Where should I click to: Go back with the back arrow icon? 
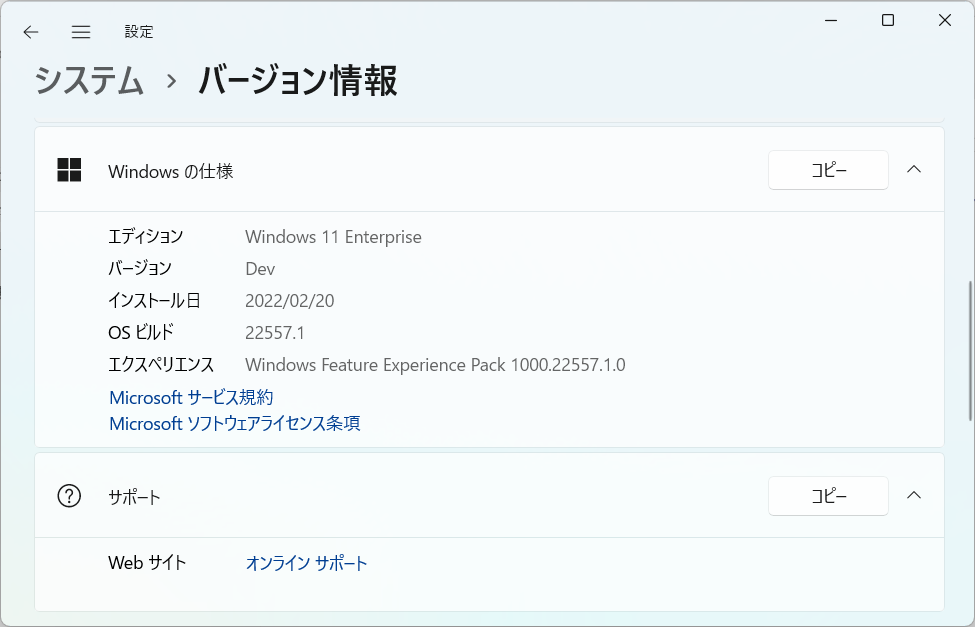(30, 32)
